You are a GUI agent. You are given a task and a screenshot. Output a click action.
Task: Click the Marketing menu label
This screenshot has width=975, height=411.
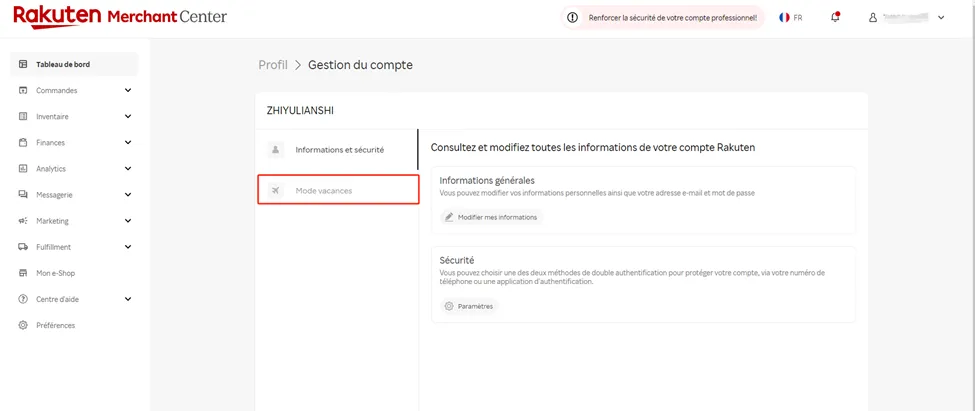[52, 221]
